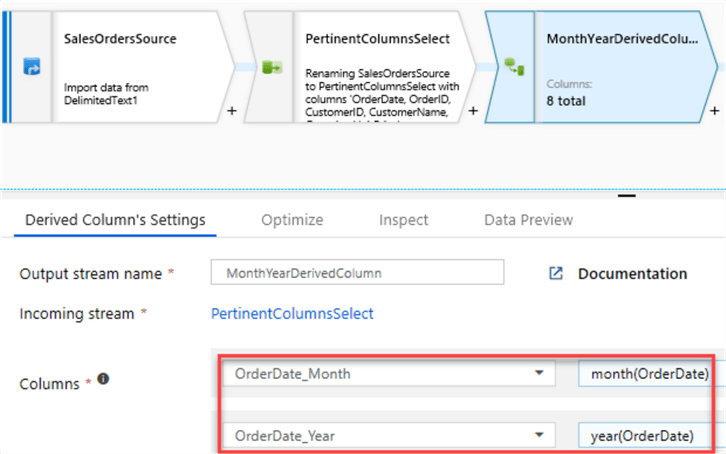Click the panel resize handle bar
Image resolution: width=726 pixels, height=454 pixels.
626,196
